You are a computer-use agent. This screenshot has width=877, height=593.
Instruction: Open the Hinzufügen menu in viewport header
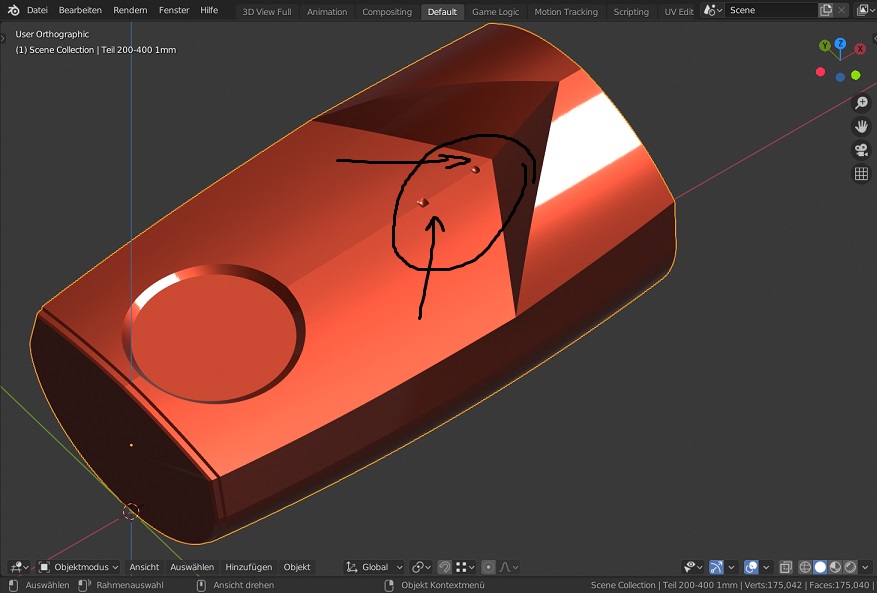coord(248,567)
